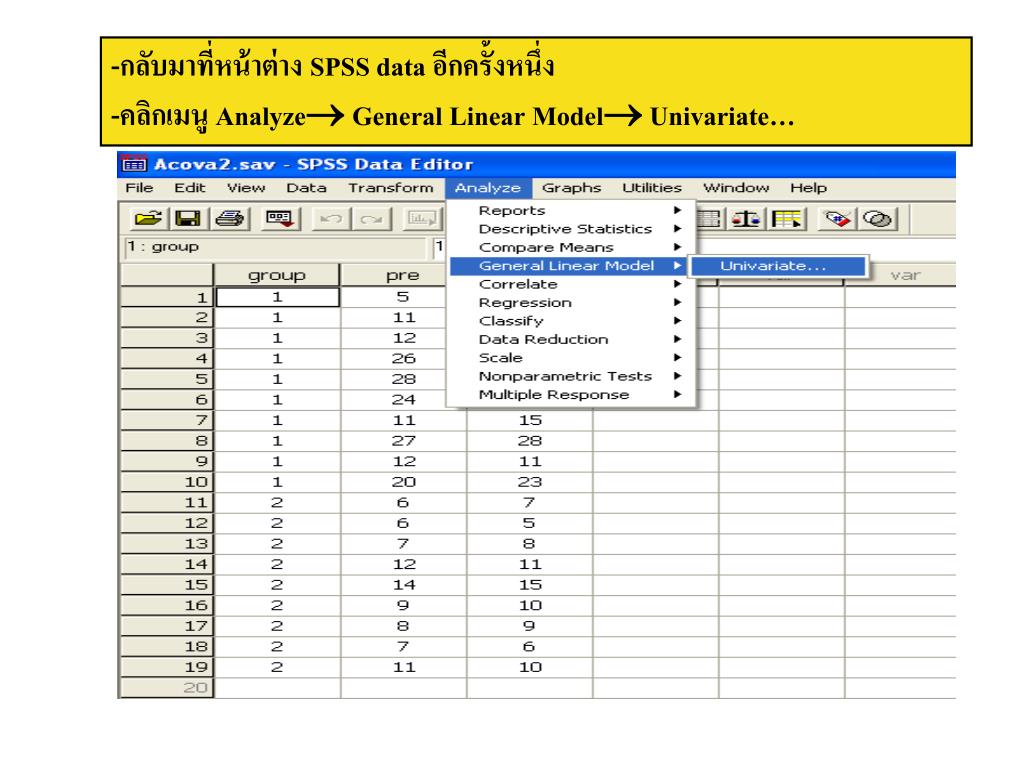This screenshot has width=1024, height=768.
Task: Expand the Reports submenu
Action: pyautogui.click(x=571, y=211)
